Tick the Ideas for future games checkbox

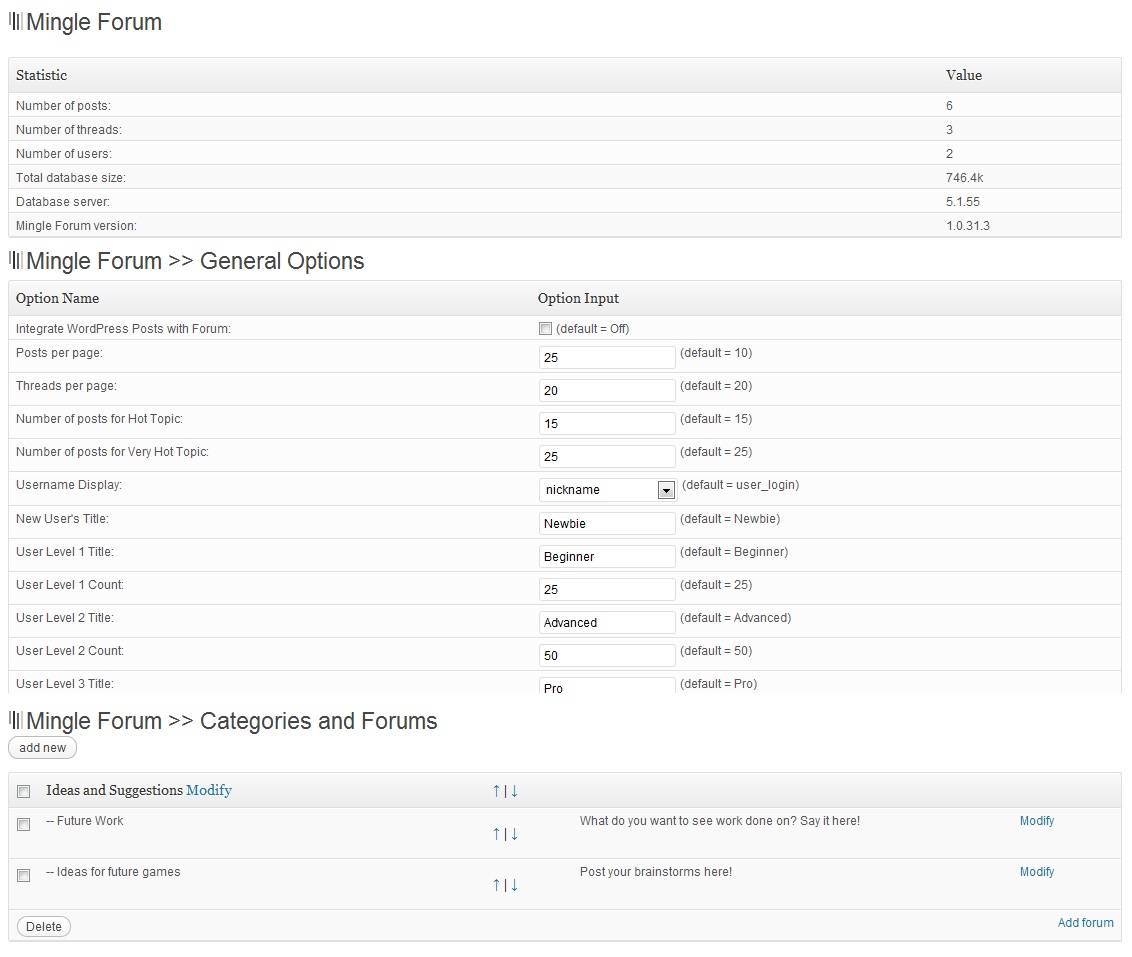24,876
